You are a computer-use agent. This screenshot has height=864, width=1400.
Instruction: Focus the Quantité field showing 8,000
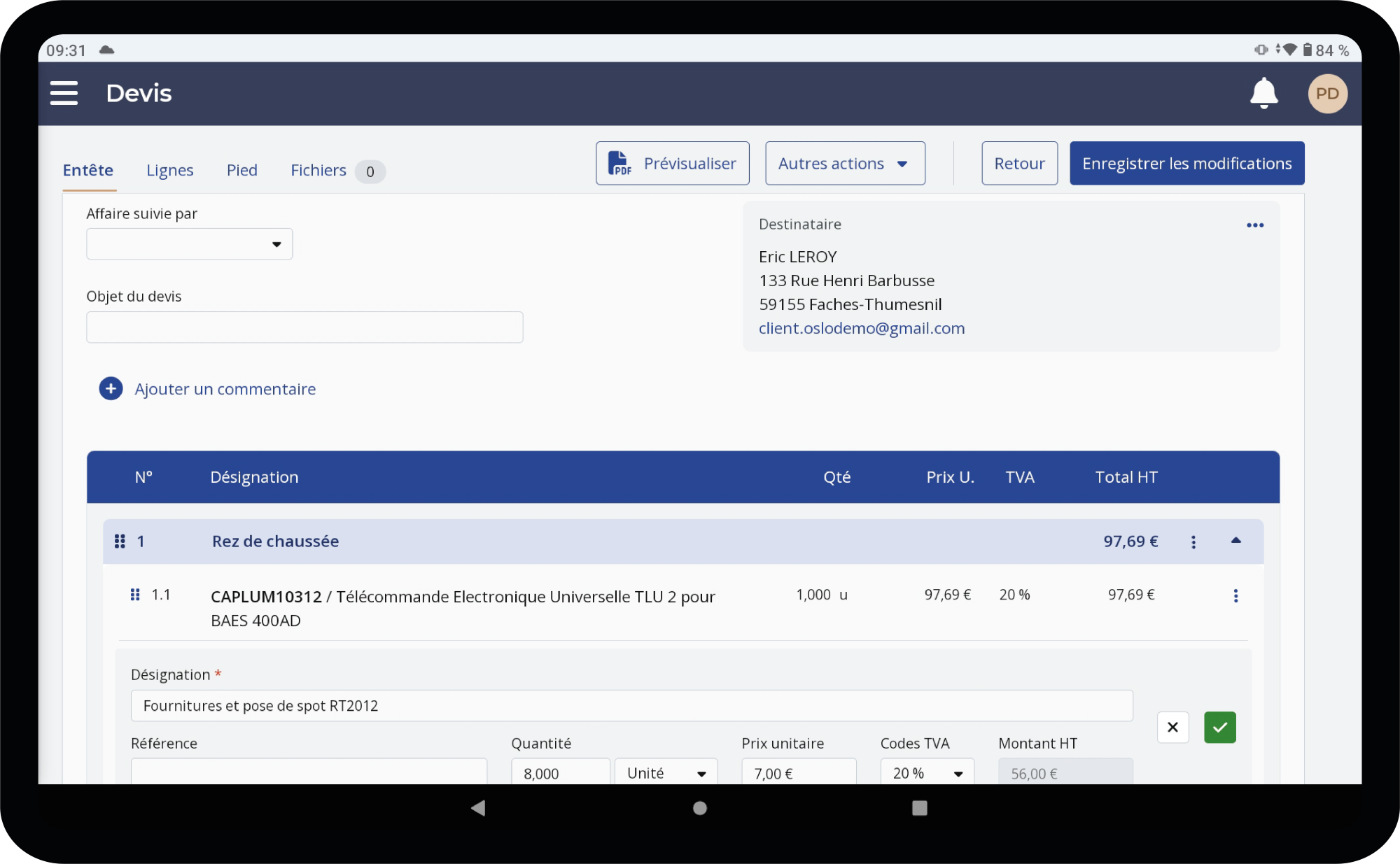pos(560,773)
